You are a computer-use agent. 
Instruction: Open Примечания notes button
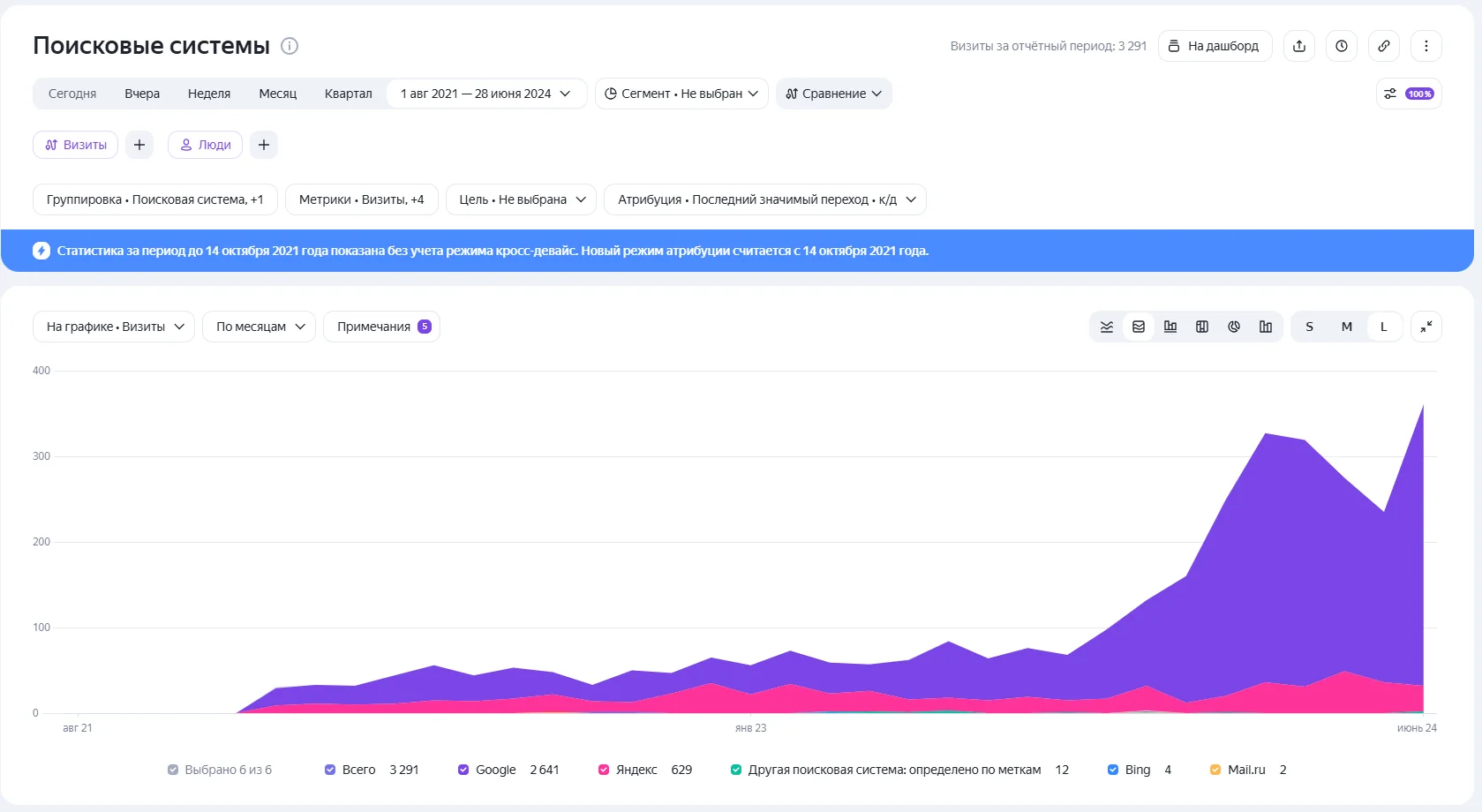tap(382, 327)
